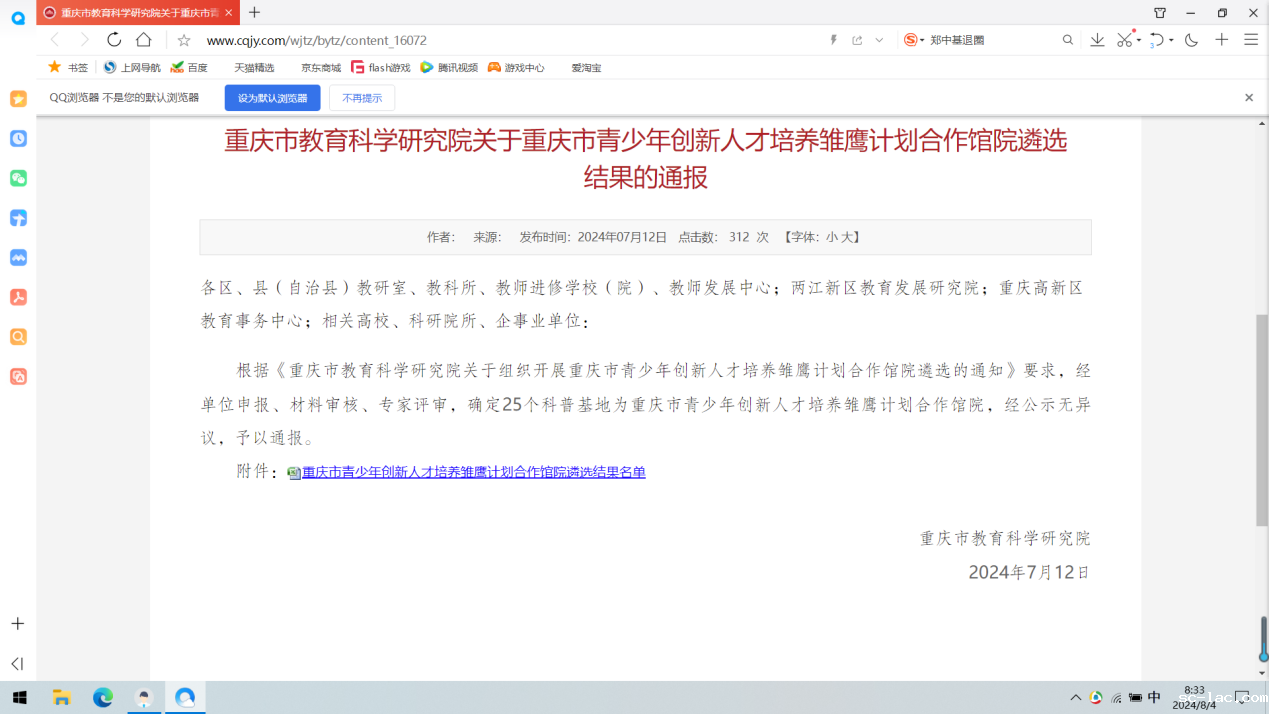Open dropdown arrow next to screenshot tool

(1138, 41)
